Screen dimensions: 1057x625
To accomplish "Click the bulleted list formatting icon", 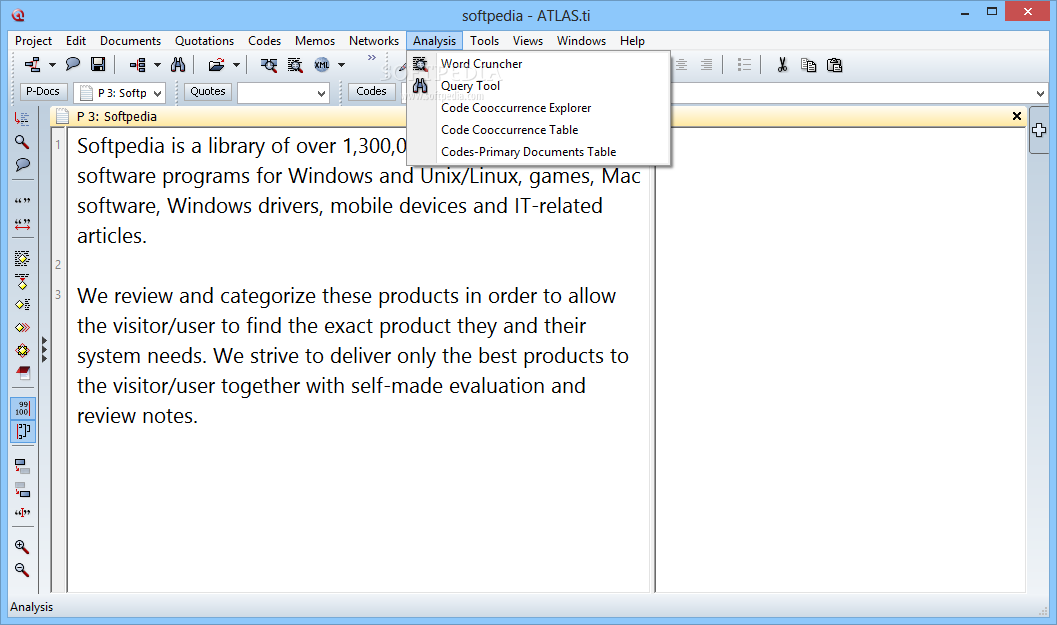I will pyautogui.click(x=744, y=65).
